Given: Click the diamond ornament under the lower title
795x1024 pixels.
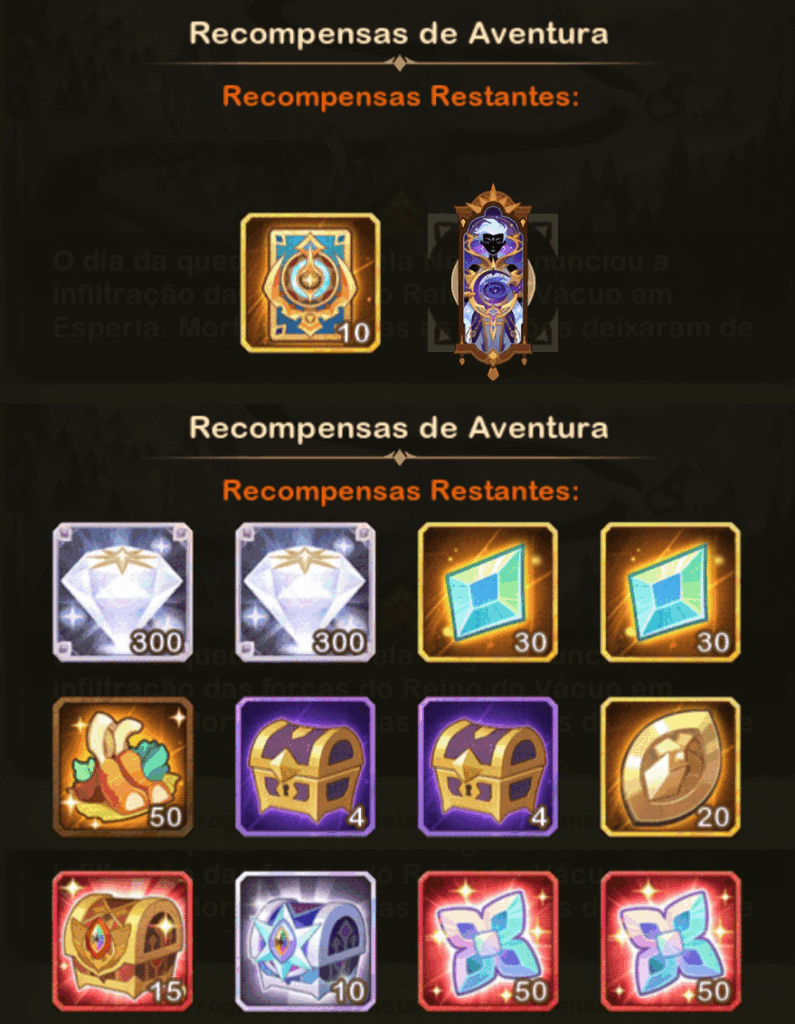Looking at the screenshot, I should [400, 458].
